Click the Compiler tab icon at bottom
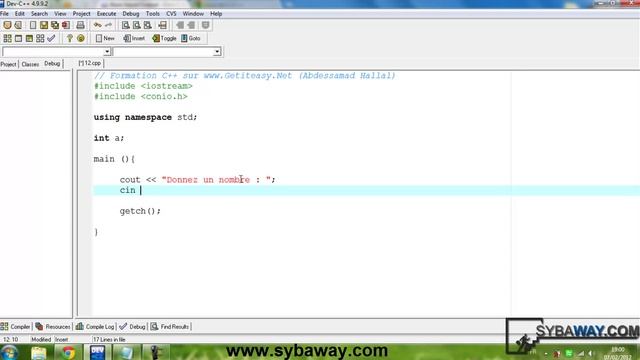The width and height of the screenshot is (640, 360). click(x=4, y=327)
